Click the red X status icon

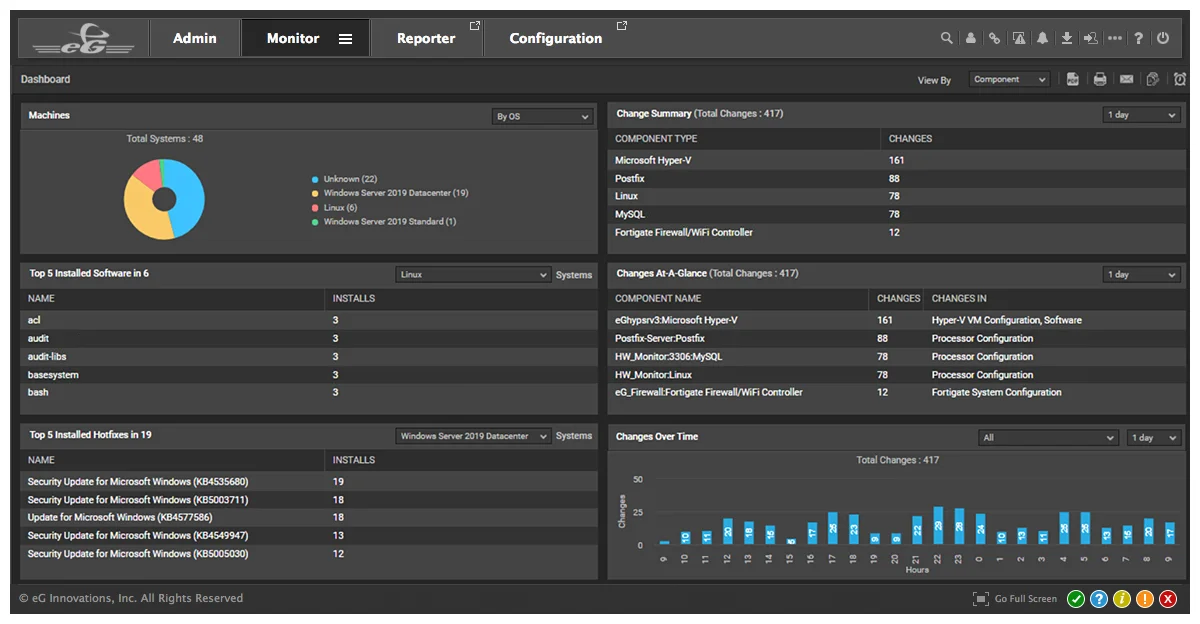(x=1168, y=599)
